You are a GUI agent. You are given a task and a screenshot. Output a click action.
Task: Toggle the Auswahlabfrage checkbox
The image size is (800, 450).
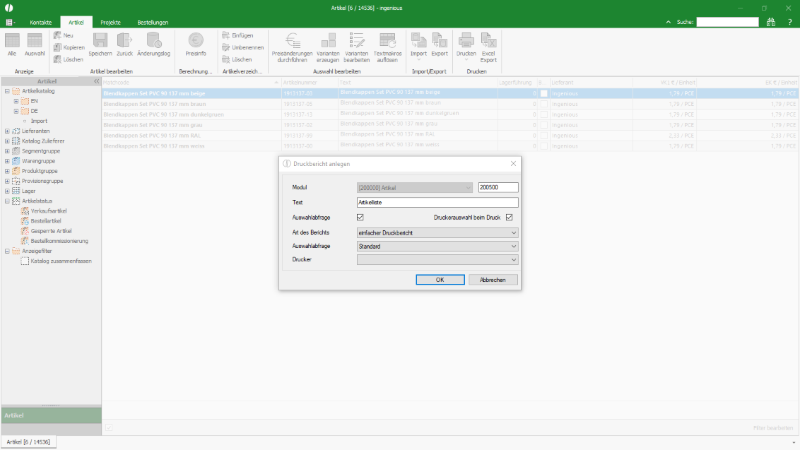(360, 217)
